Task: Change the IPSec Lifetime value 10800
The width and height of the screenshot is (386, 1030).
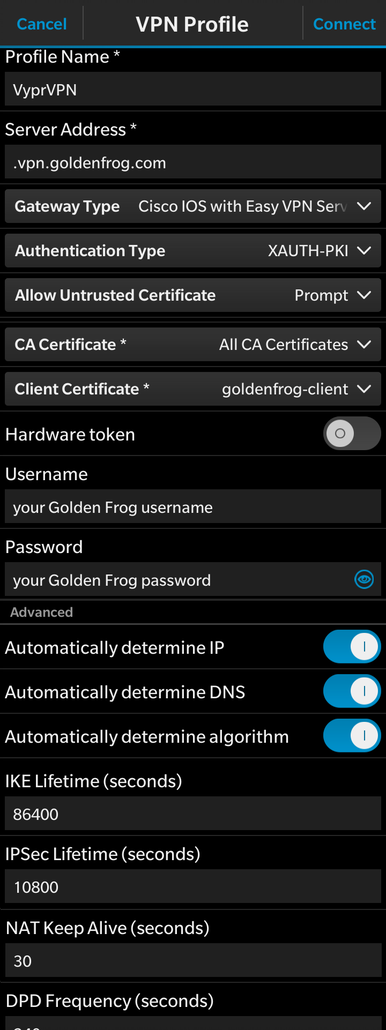Action: point(193,887)
